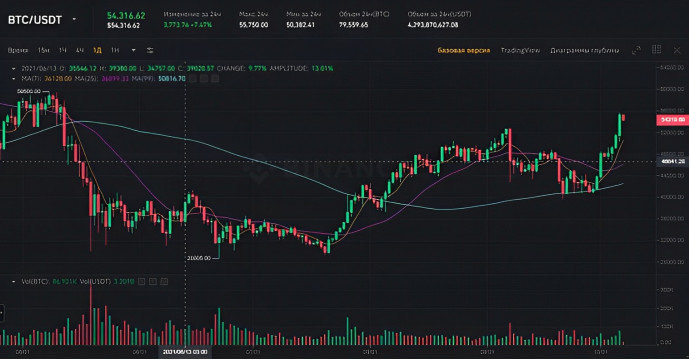
Task: Select the 1Н weekly interval
Action: [x=115, y=51]
